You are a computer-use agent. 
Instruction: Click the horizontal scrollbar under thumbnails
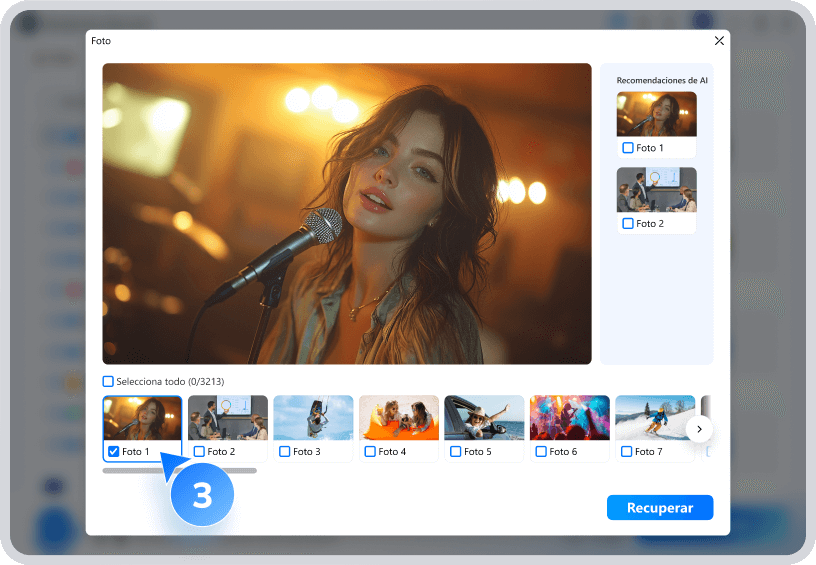(x=179, y=470)
